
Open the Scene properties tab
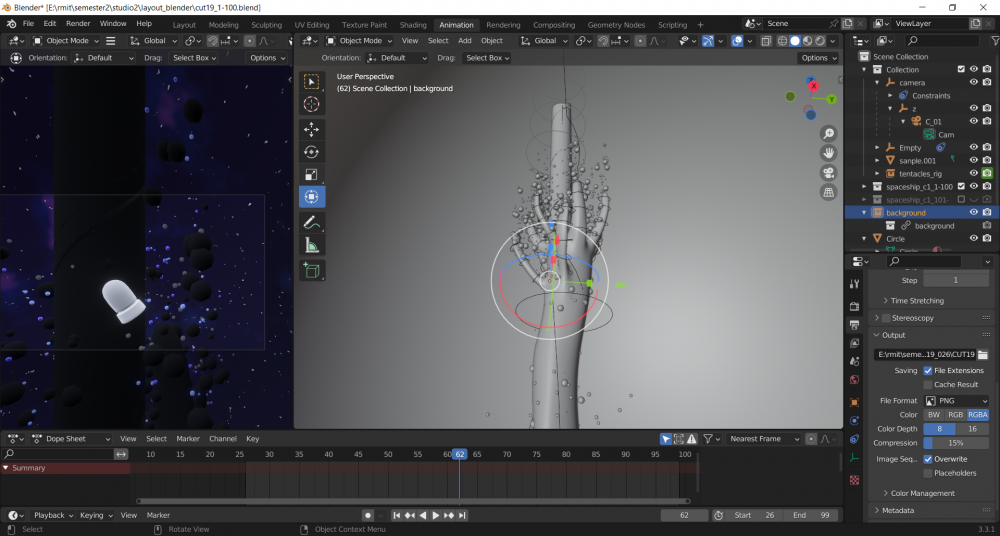(855, 361)
